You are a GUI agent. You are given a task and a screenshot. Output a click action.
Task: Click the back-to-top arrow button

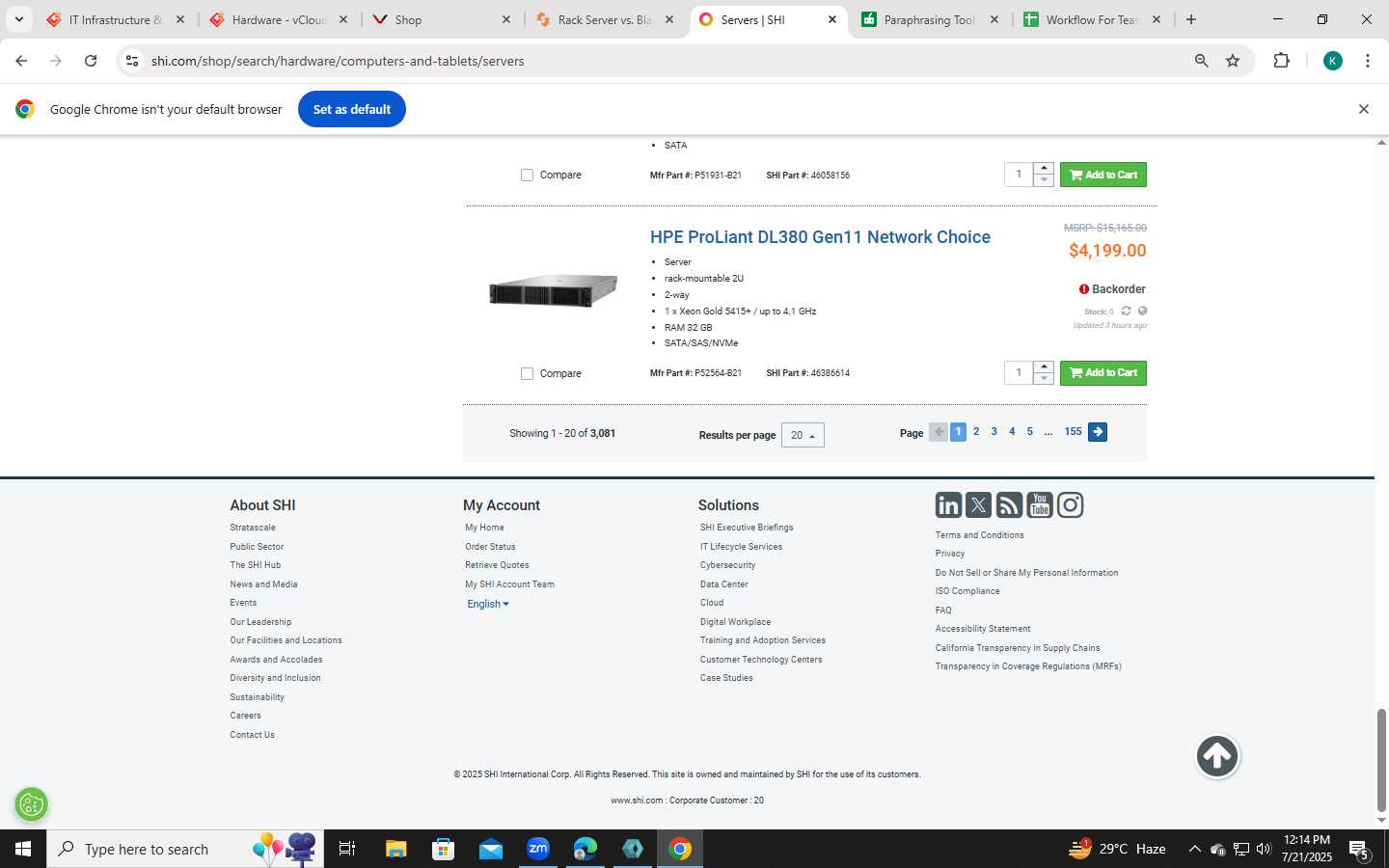[1217, 756]
